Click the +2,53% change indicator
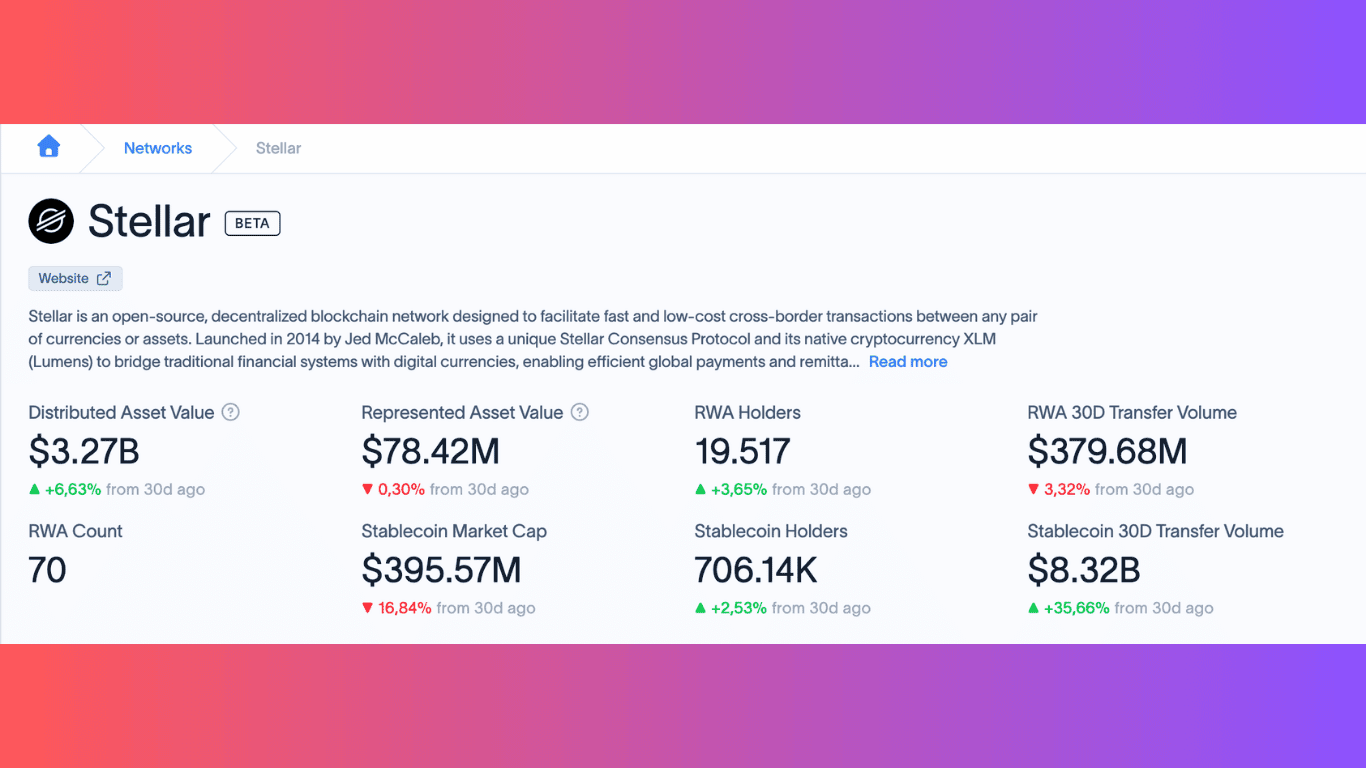1366x768 pixels. (731, 608)
